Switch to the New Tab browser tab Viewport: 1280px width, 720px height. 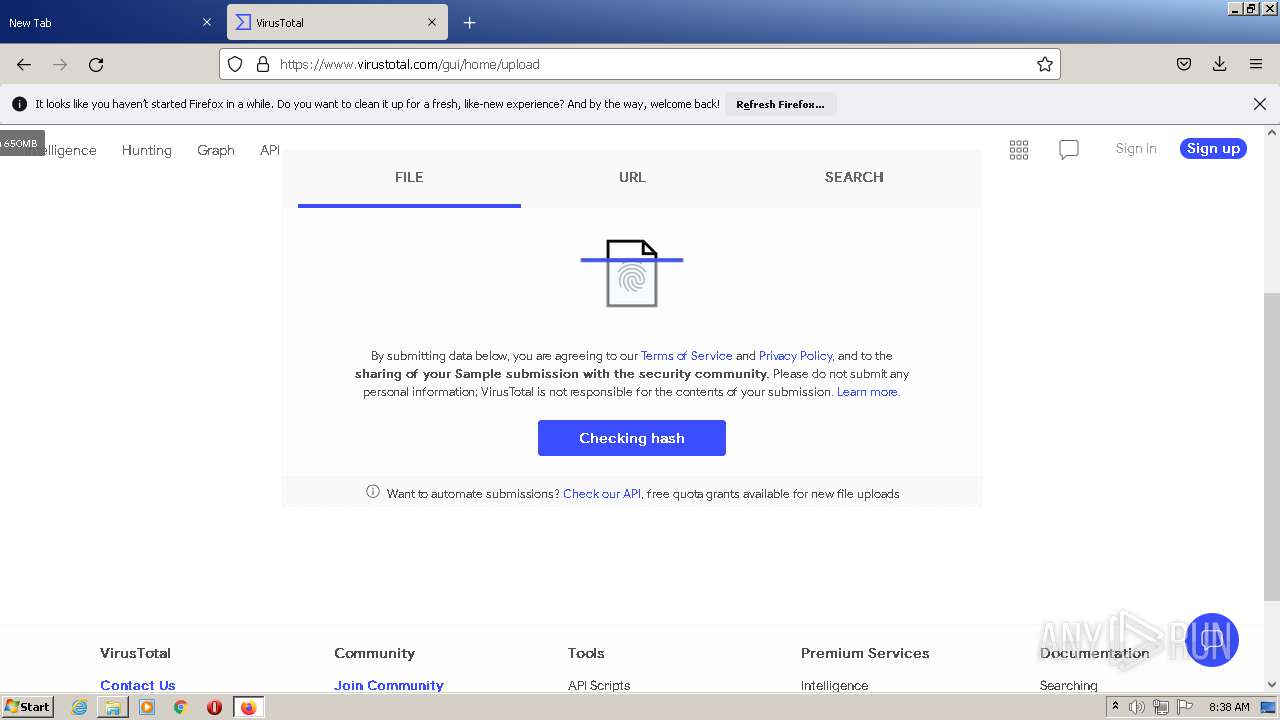[110, 22]
